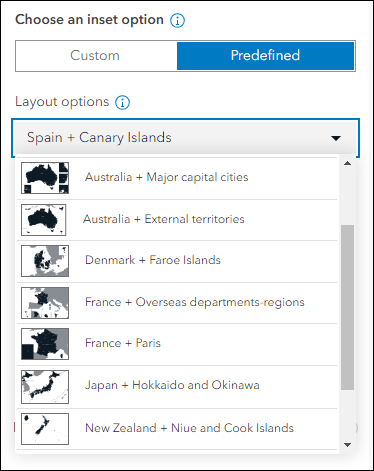Viewport: 374px width, 471px height.
Task: Click the gray scrollbar thumb in the list
Action: 347,307
